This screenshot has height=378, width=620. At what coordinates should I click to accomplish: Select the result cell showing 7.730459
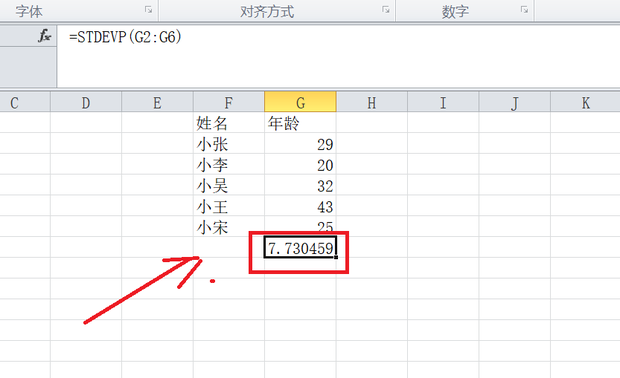click(x=300, y=248)
